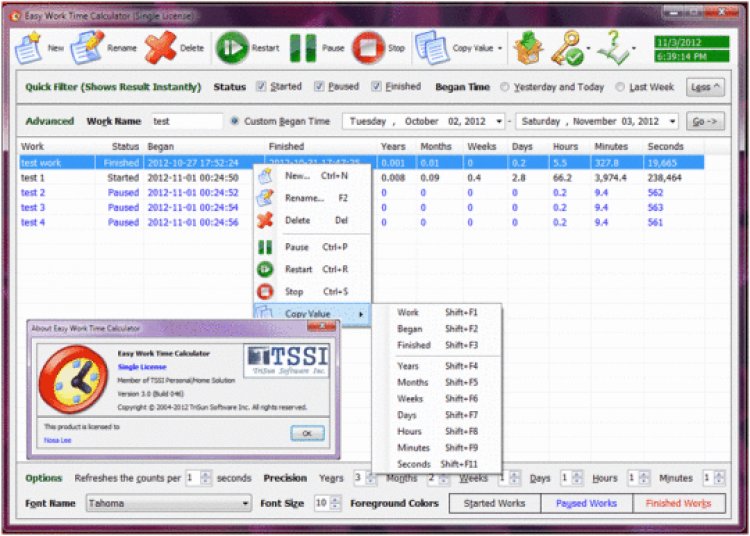Click the Go -> button

click(705, 121)
